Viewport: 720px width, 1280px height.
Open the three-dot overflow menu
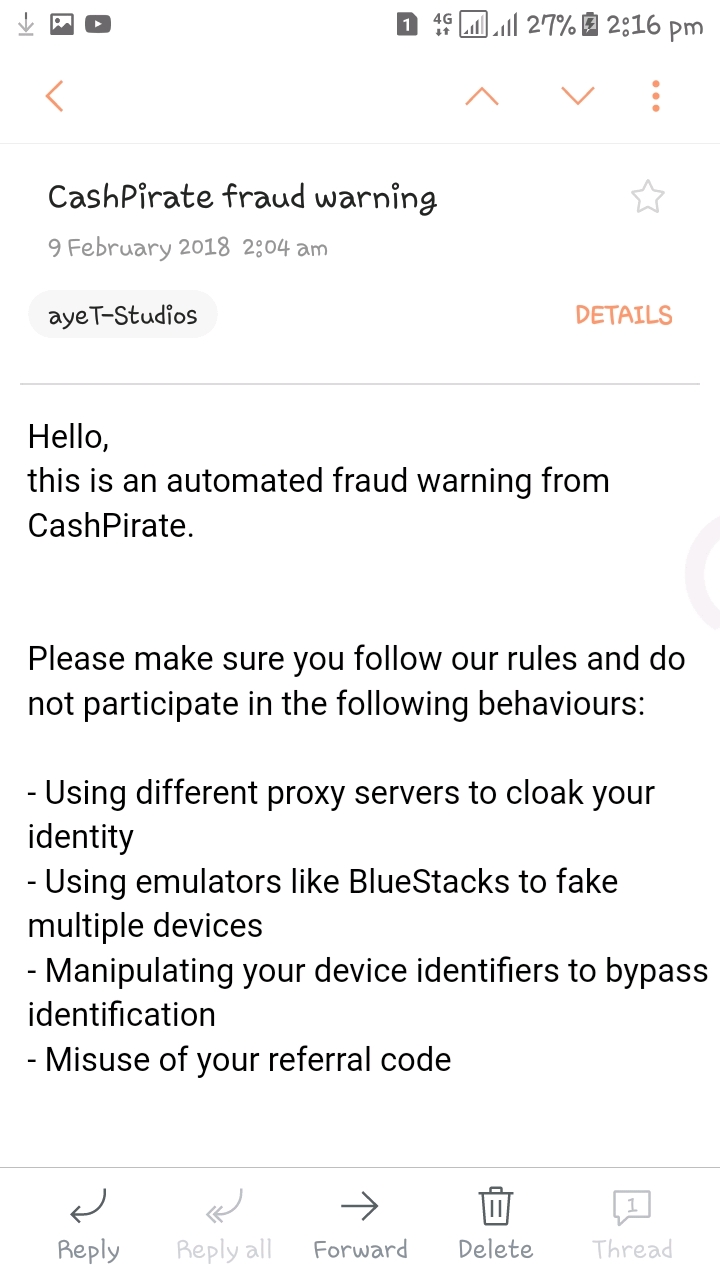pyautogui.click(x=656, y=96)
